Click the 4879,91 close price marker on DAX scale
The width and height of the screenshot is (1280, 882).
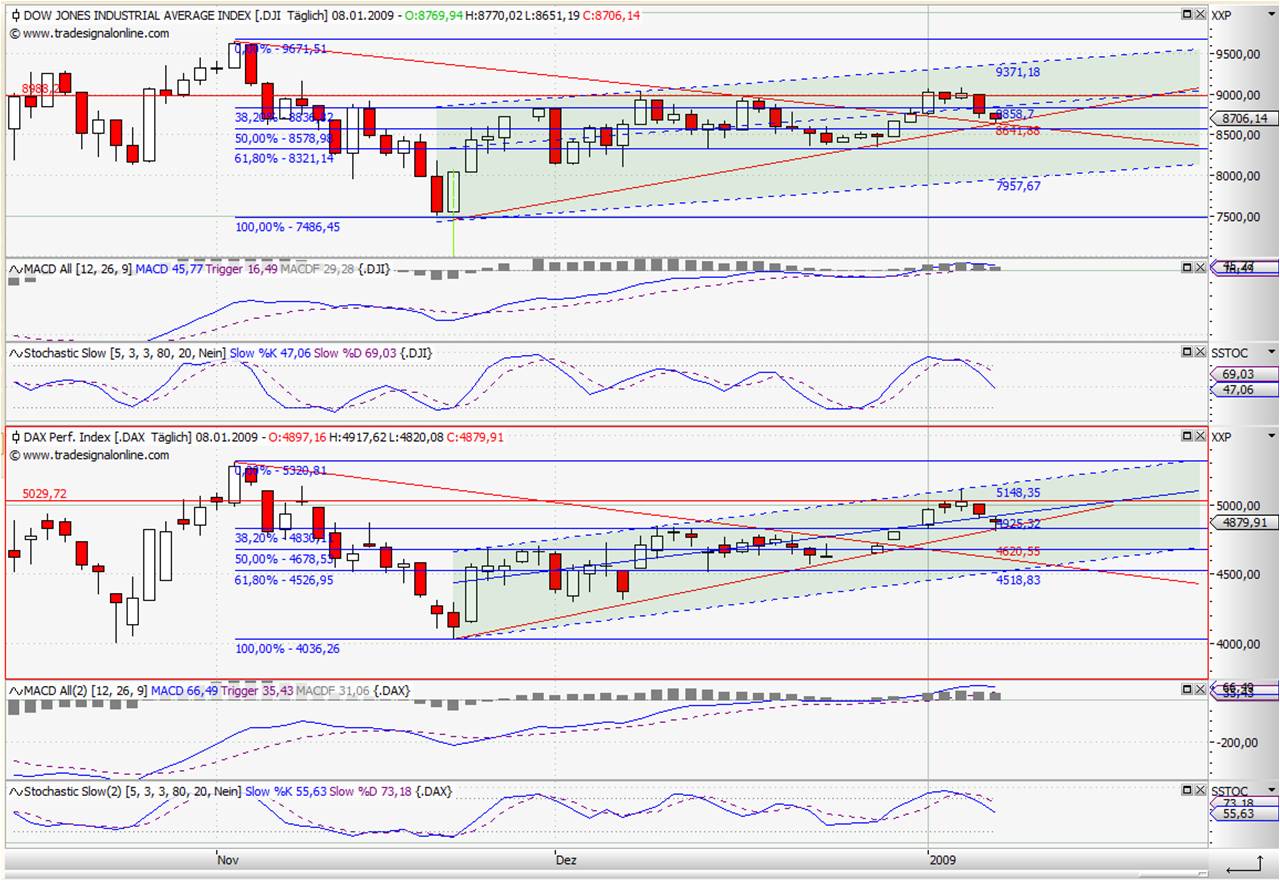[x=1244, y=523]
